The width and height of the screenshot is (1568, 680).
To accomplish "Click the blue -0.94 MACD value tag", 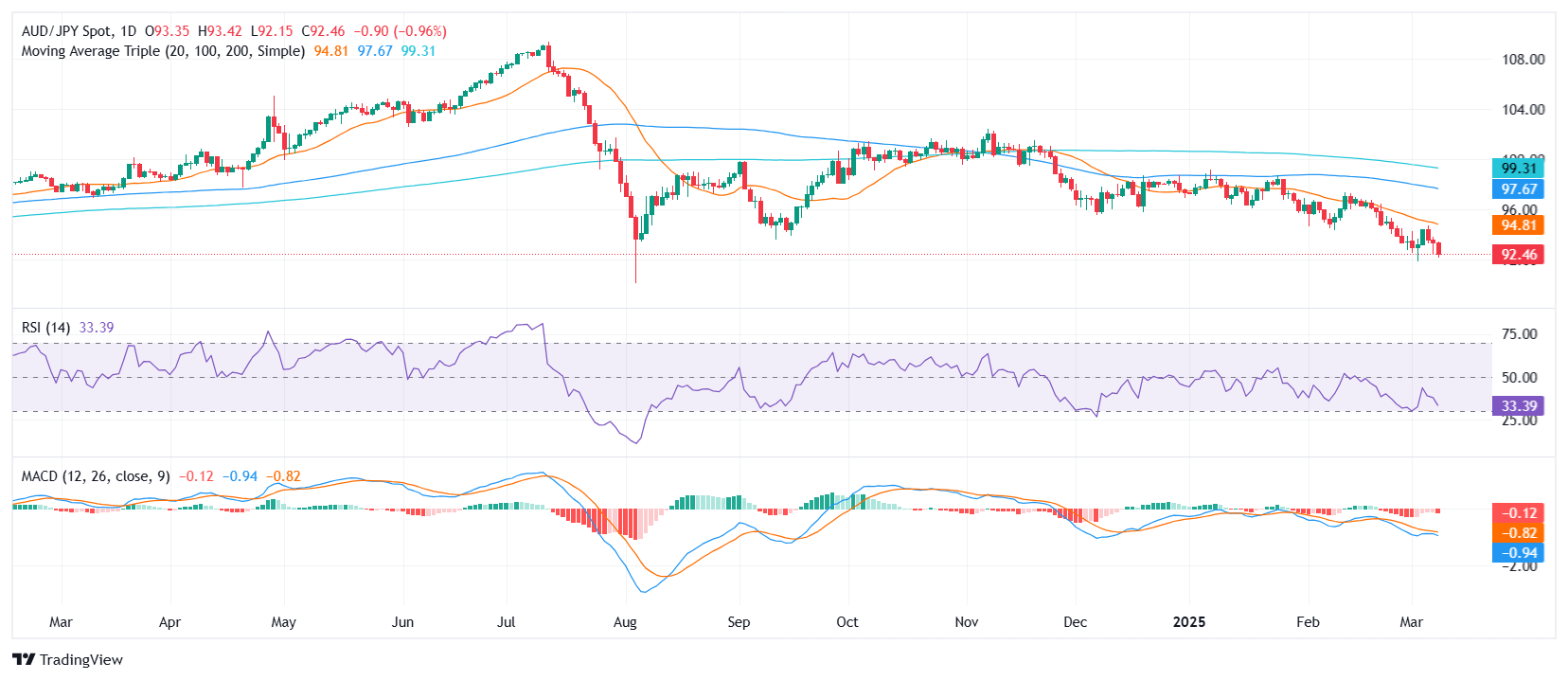I will pos(1518,553).
